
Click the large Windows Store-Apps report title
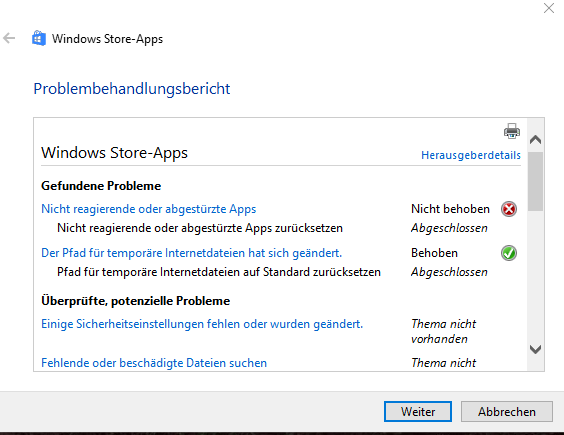(114, 153)
